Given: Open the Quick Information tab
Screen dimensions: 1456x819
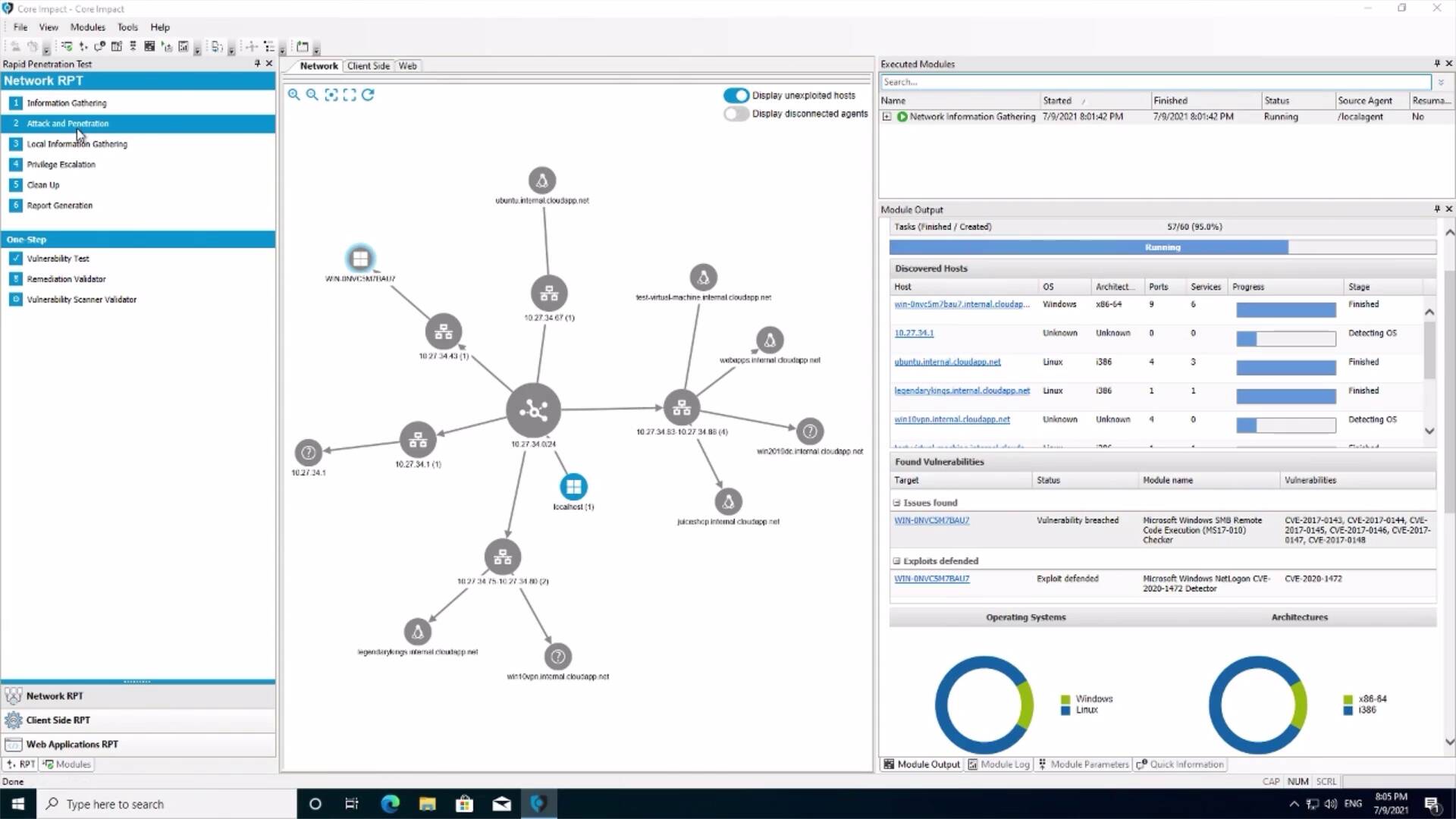Looking at the screenshot, I should point(1180,764).
